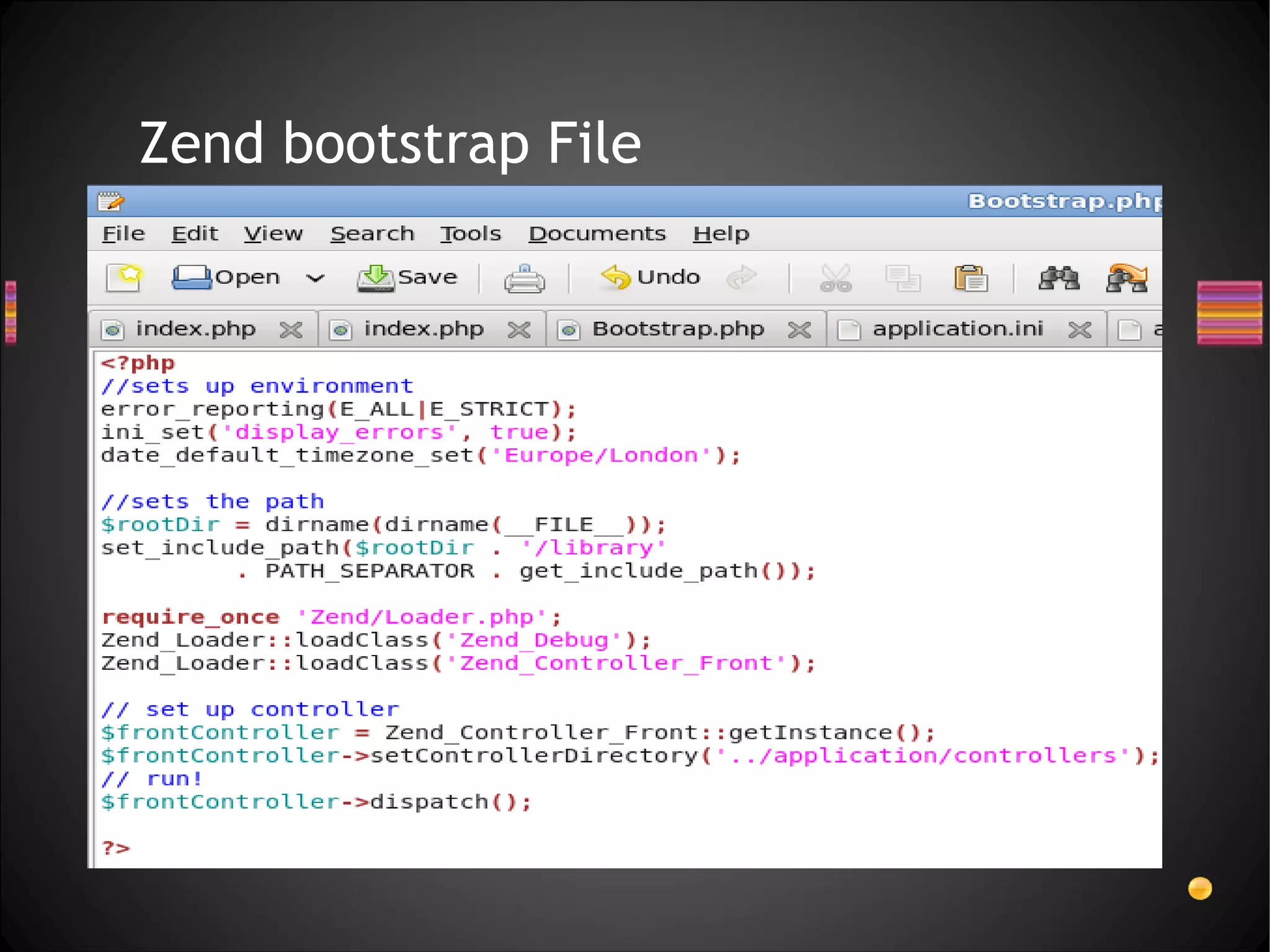This screenshot has width=1270, height=952.
Task: Click the '// run!' comment
Action: (x=152, y=779)
